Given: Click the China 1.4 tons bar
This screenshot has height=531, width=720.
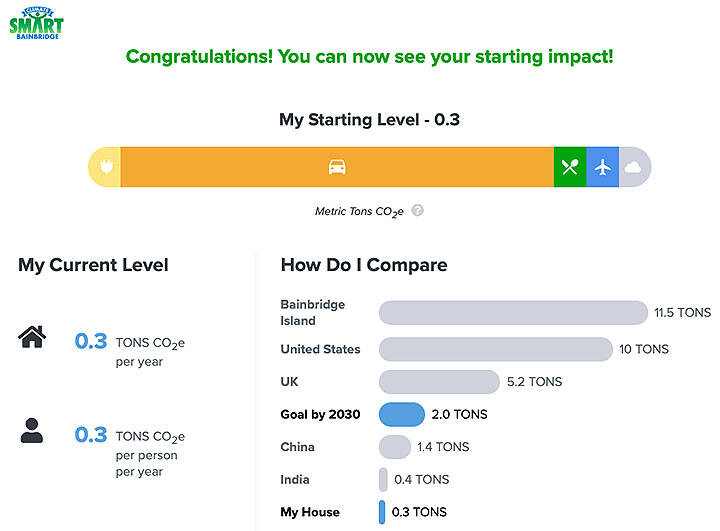Looking at the screenshot, I should pyautogui.click(x=395, y=447).
